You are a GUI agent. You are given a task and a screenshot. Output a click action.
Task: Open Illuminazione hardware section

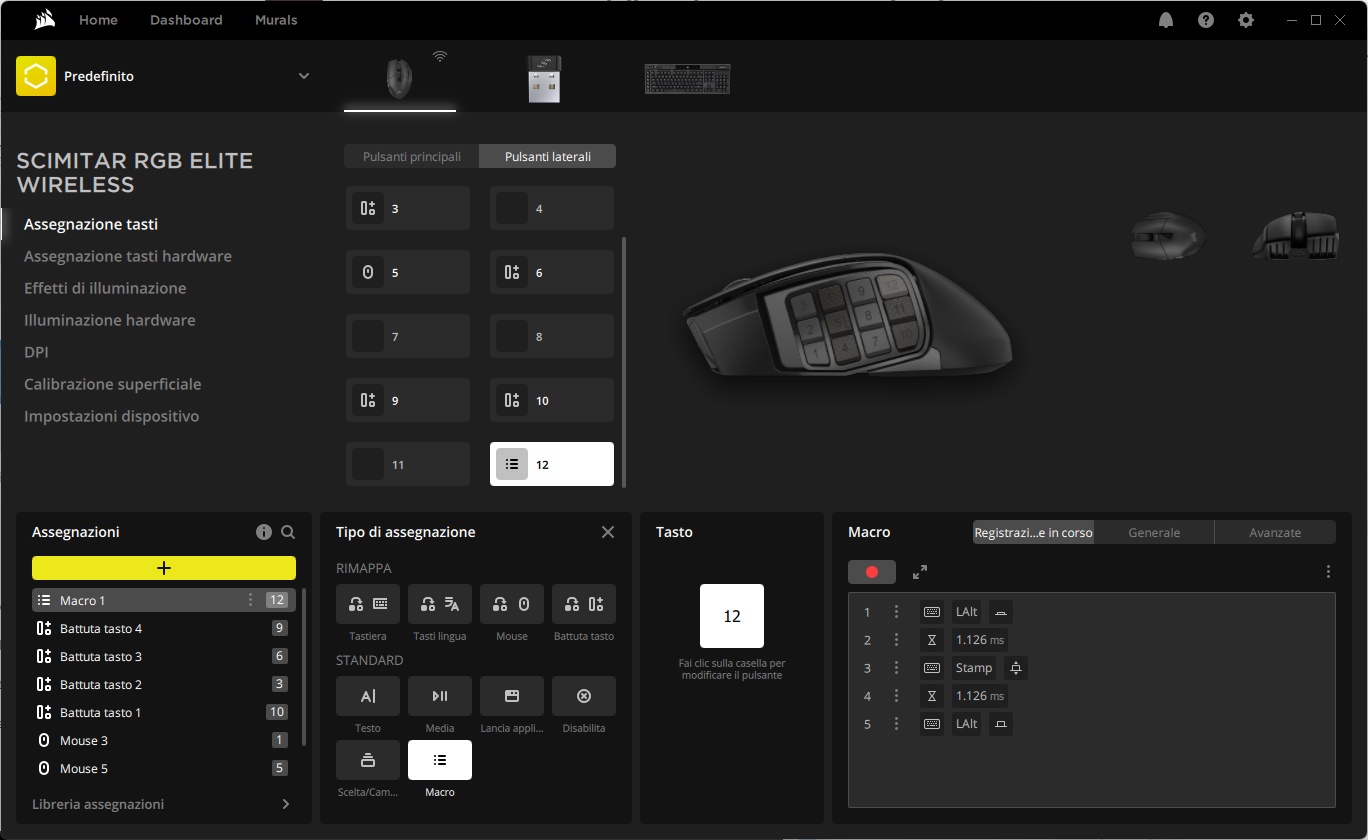(110, 320)
